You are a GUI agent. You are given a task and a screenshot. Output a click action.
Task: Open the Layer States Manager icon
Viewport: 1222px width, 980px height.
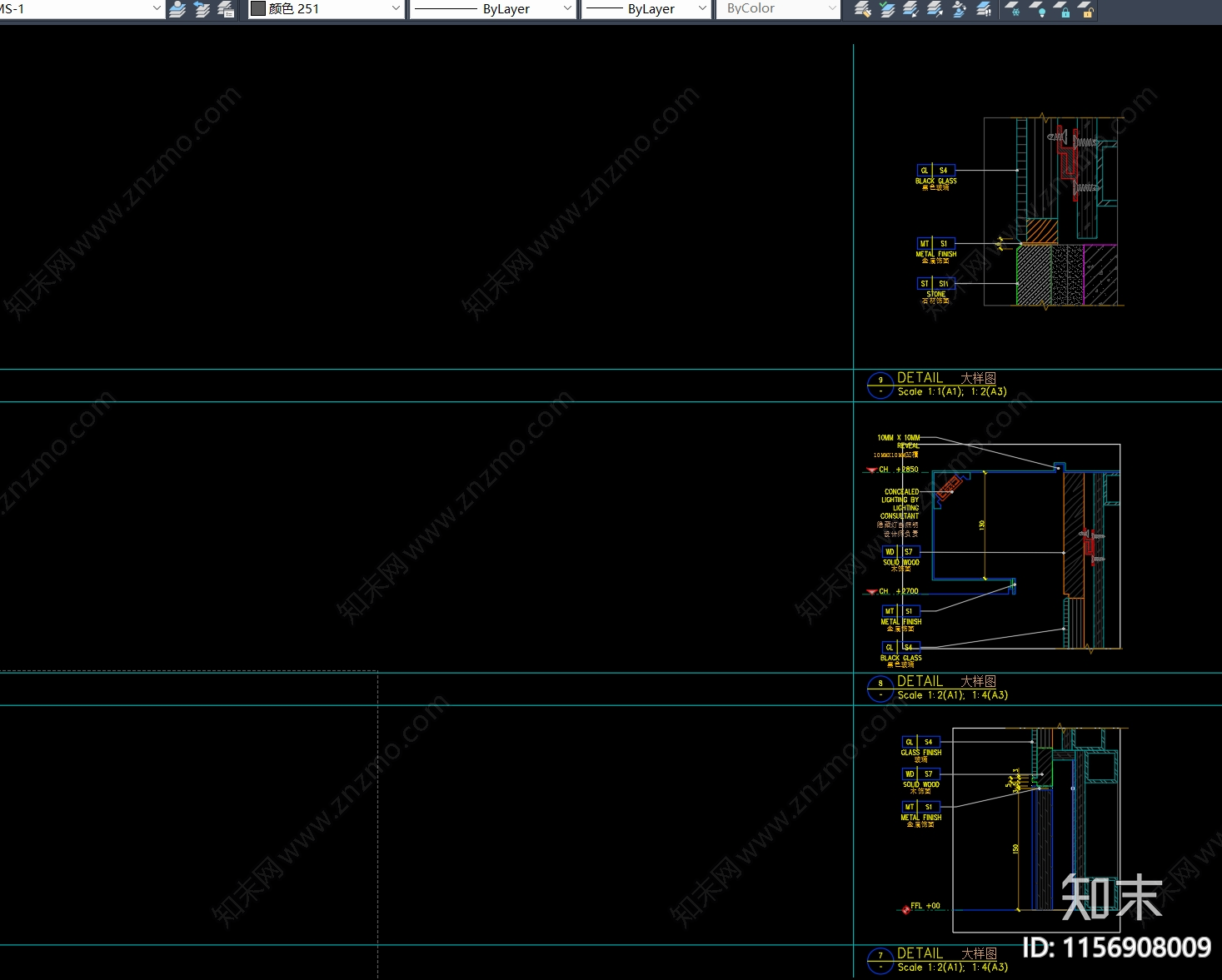point(226,9)
